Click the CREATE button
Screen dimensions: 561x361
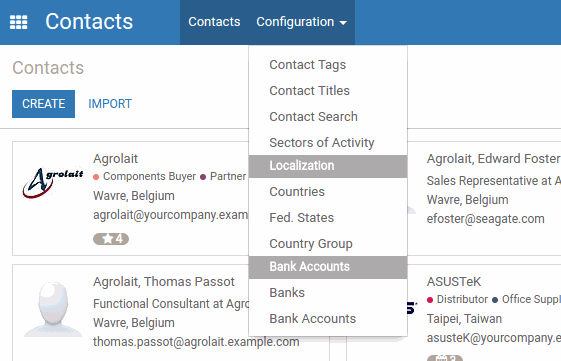coord(43,104)
